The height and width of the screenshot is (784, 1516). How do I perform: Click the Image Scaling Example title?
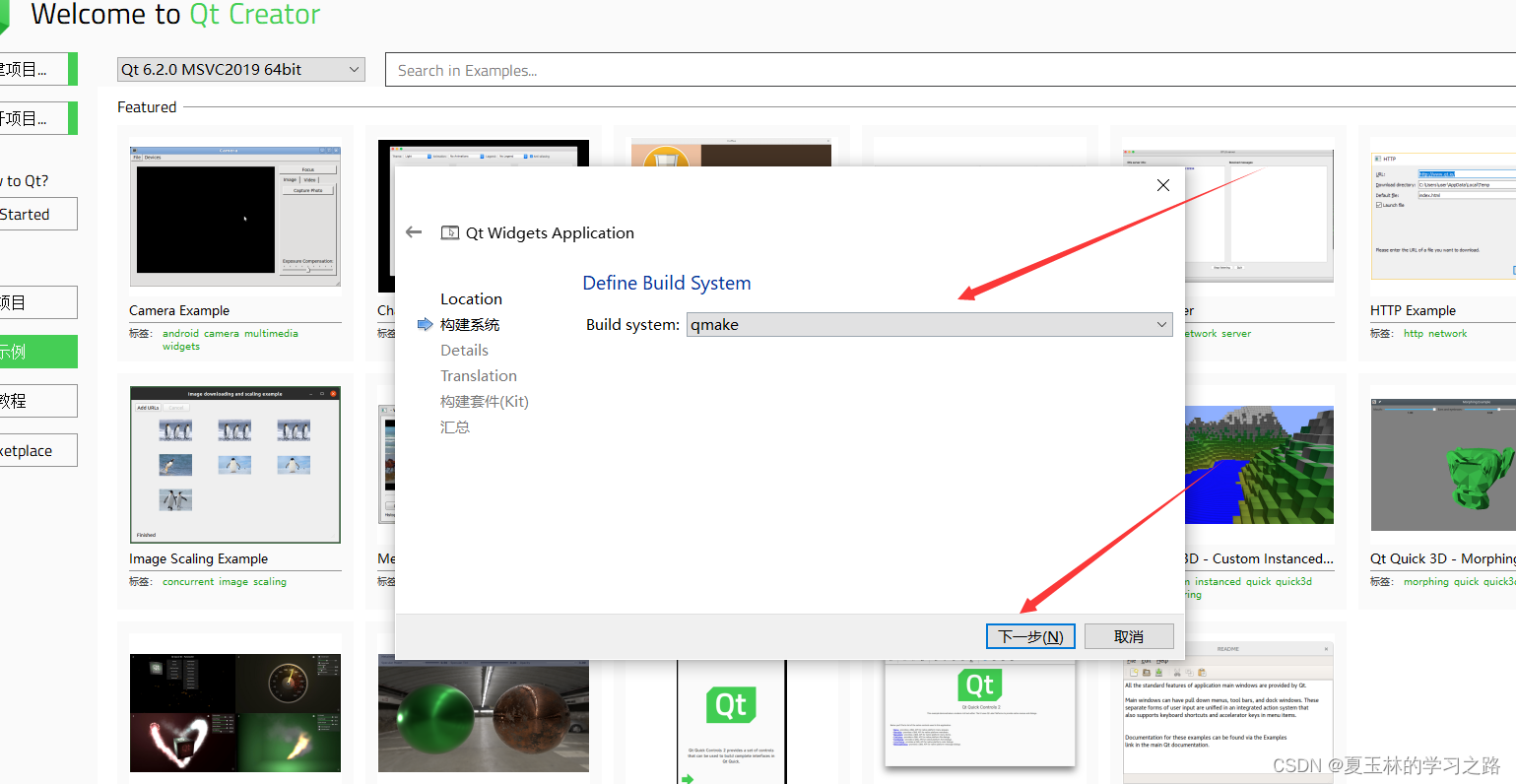click(x=198, y=558)
